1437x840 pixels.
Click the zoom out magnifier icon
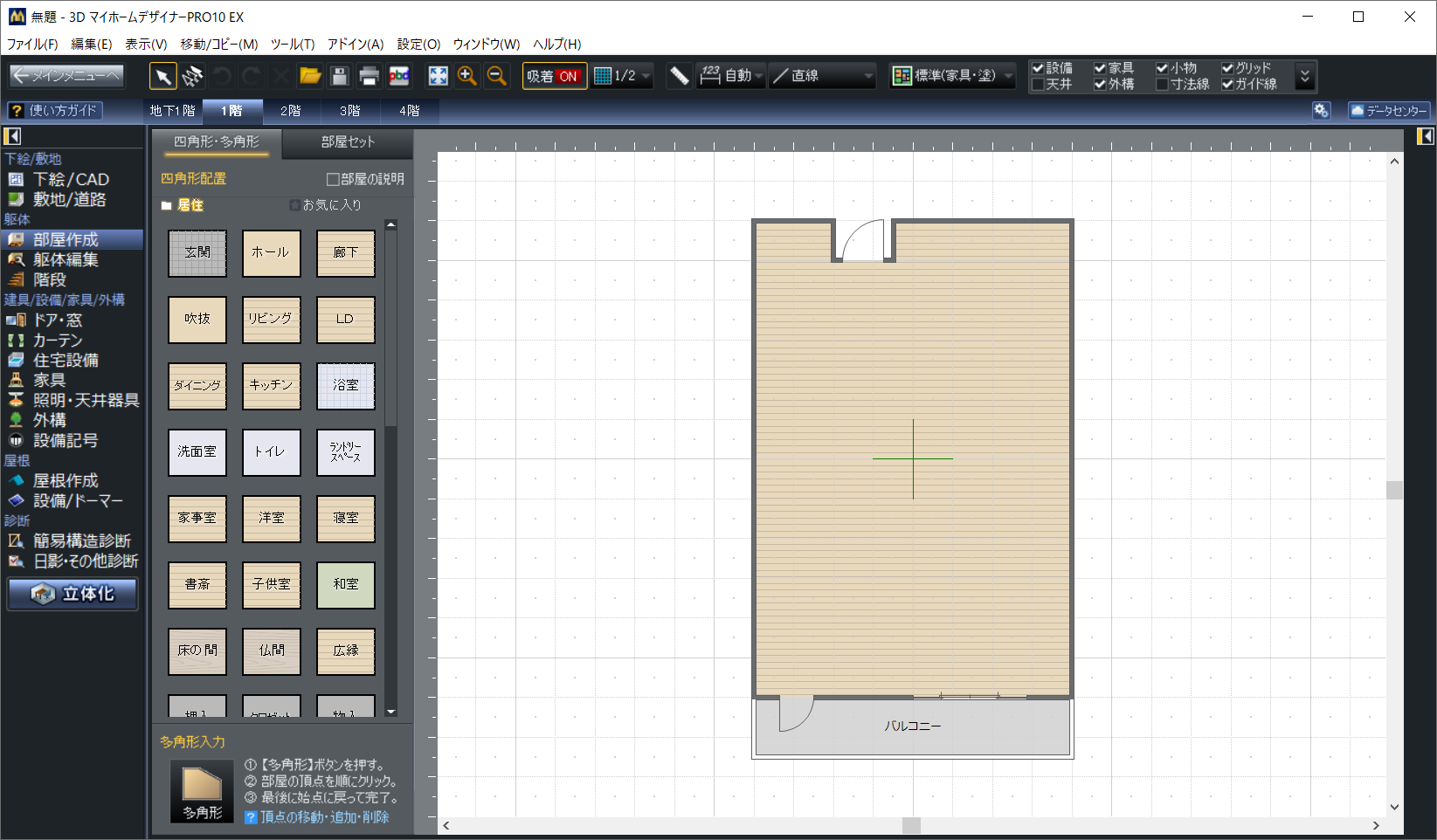(x=497, y=77)
